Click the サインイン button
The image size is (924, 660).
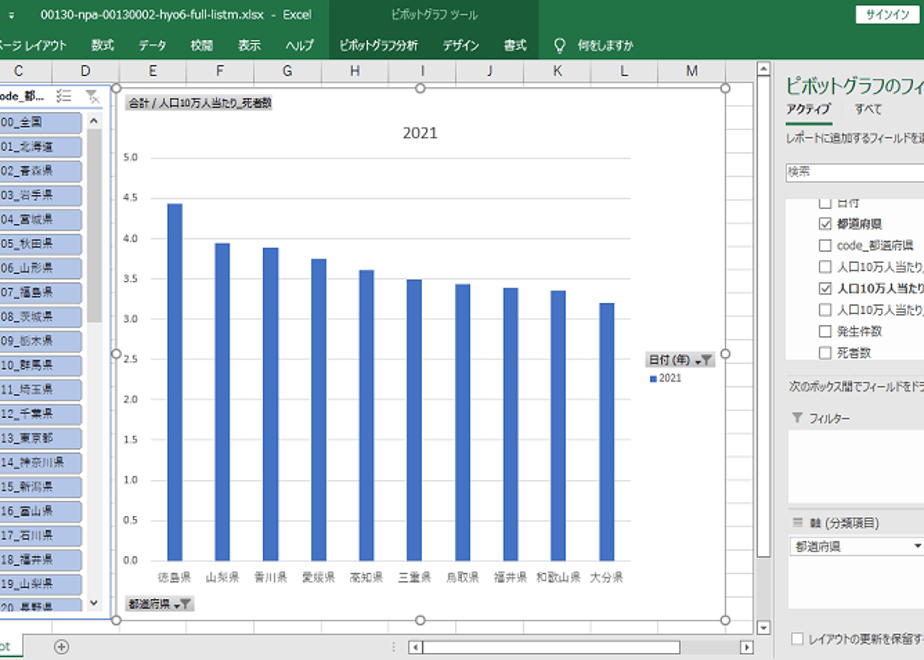887,15
